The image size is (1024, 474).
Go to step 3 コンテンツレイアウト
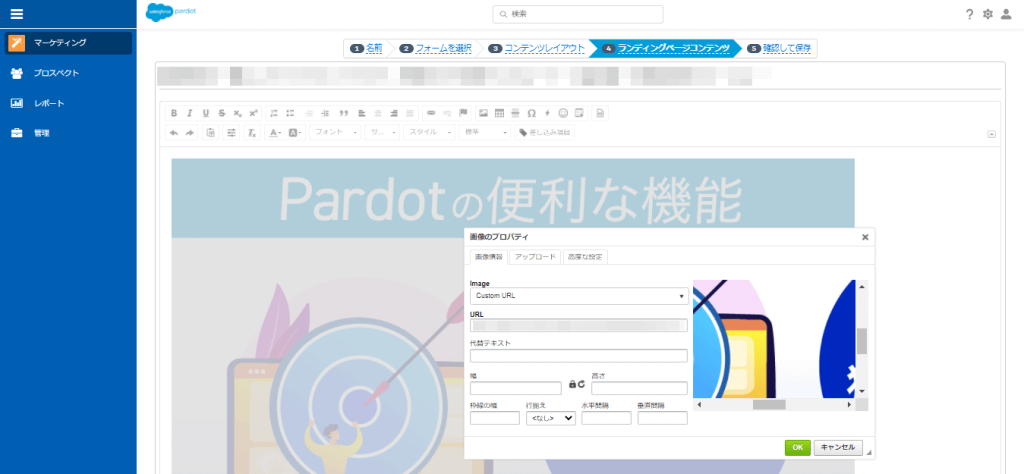coord(536,48)
